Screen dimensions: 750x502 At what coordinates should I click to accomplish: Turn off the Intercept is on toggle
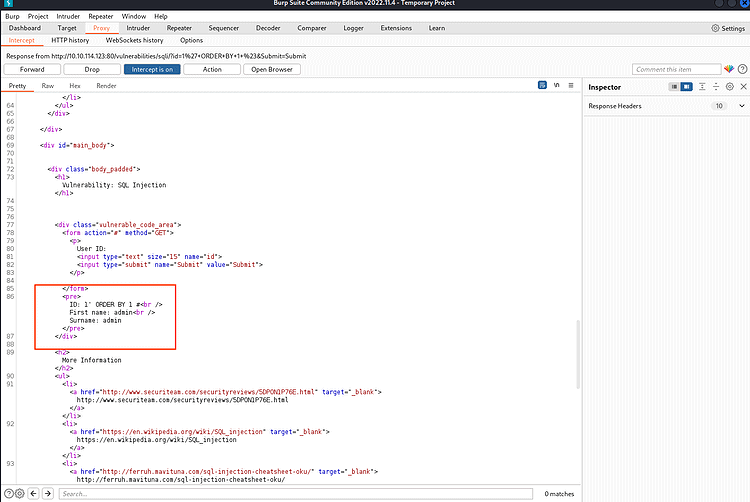(x=152, y=69)
